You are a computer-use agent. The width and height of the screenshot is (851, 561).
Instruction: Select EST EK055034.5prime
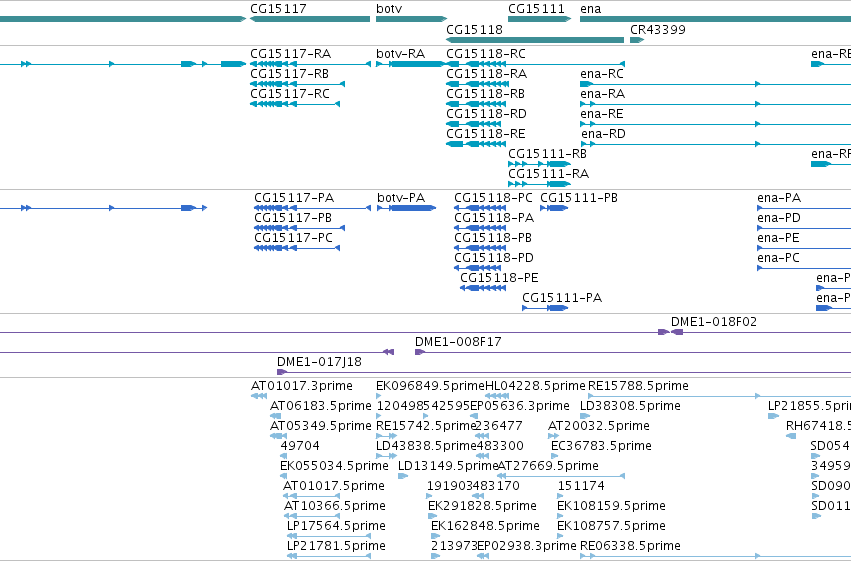334,466
